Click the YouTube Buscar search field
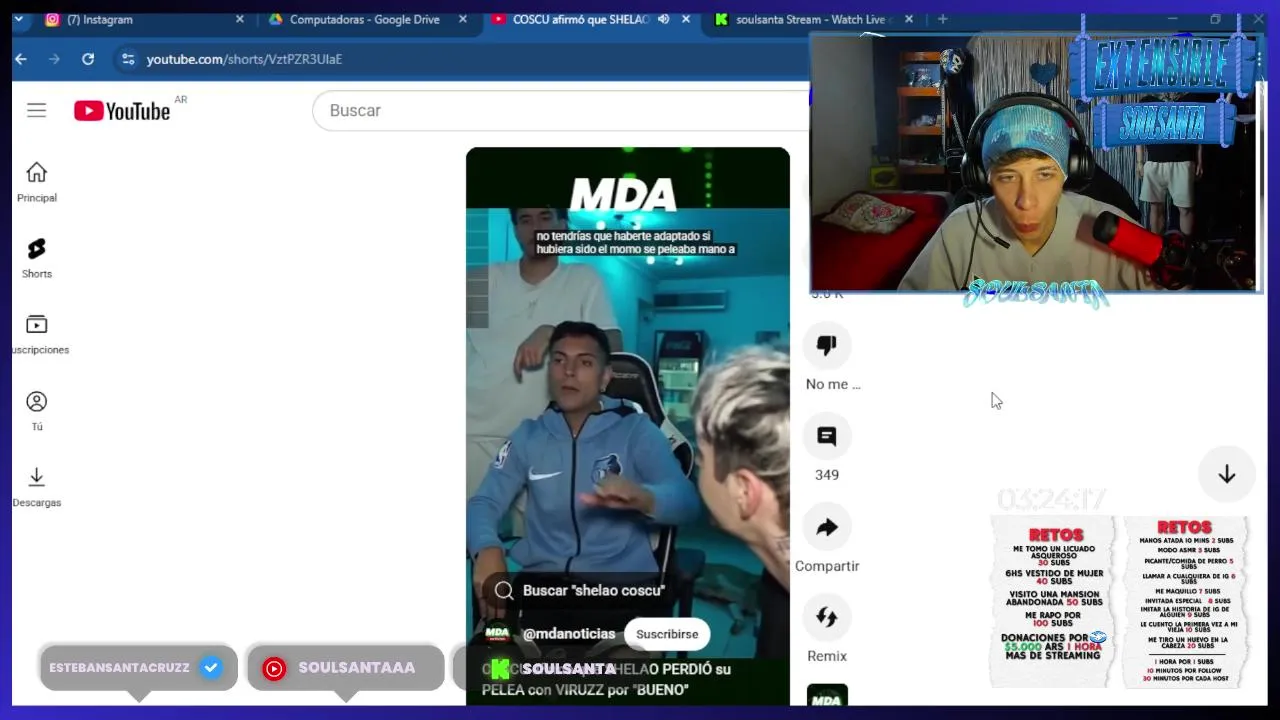 560,110
